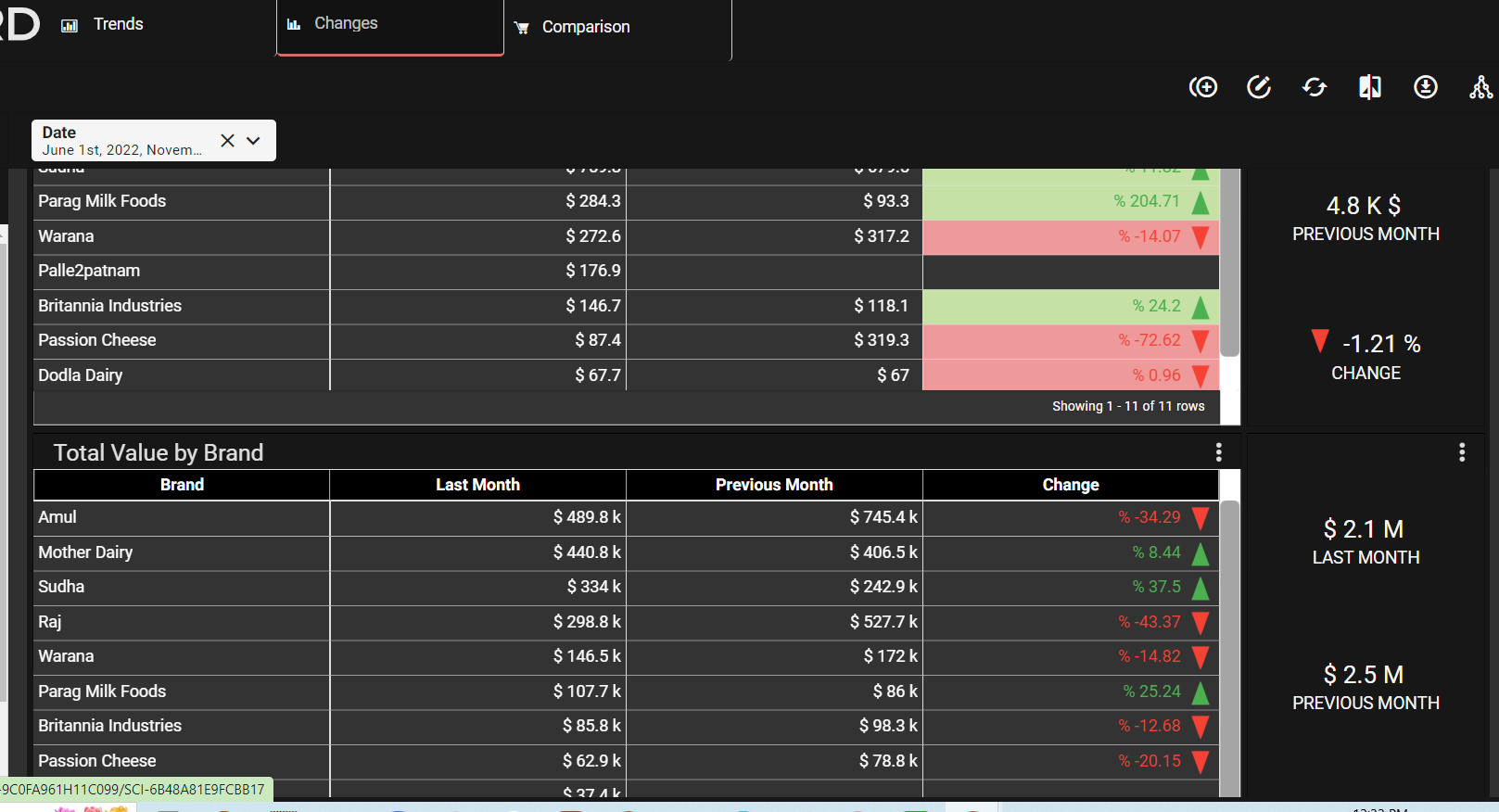The height and width of the screenshot is (812, 1499).
Task: Click Warana down arrow at -14.82
Action: tap(1200, 657)
